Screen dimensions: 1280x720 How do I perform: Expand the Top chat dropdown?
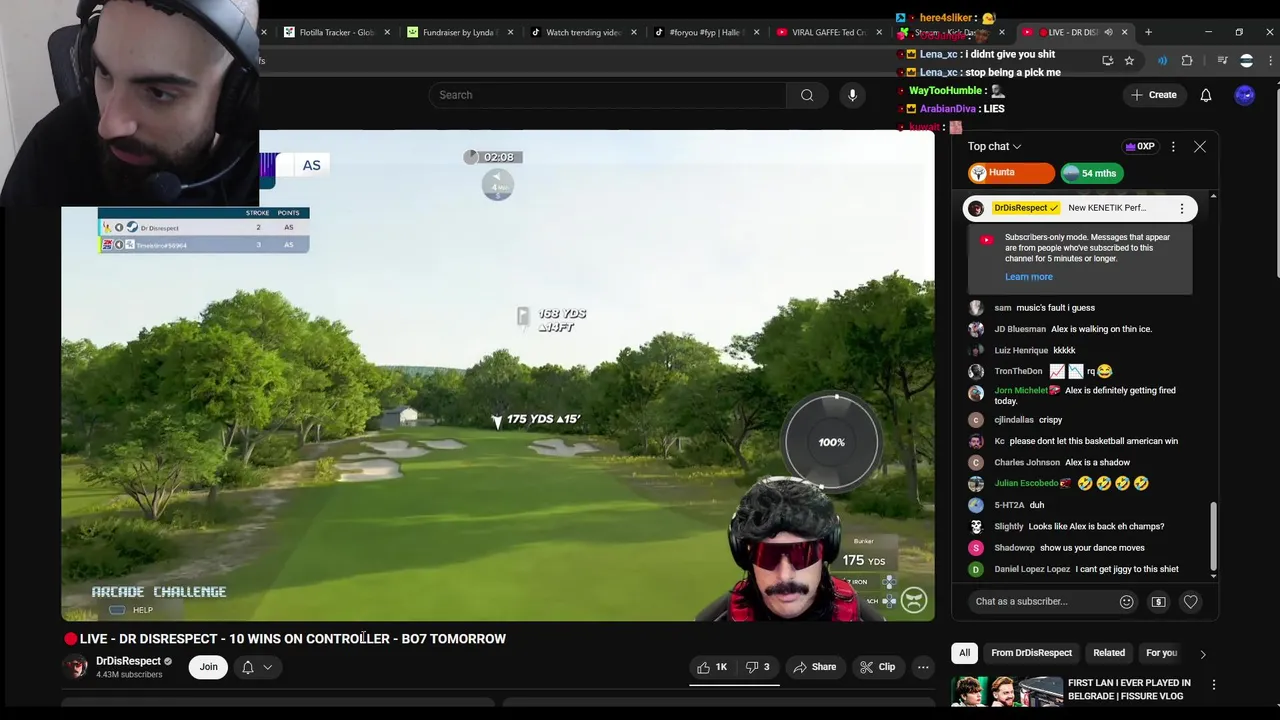point(994,147)
